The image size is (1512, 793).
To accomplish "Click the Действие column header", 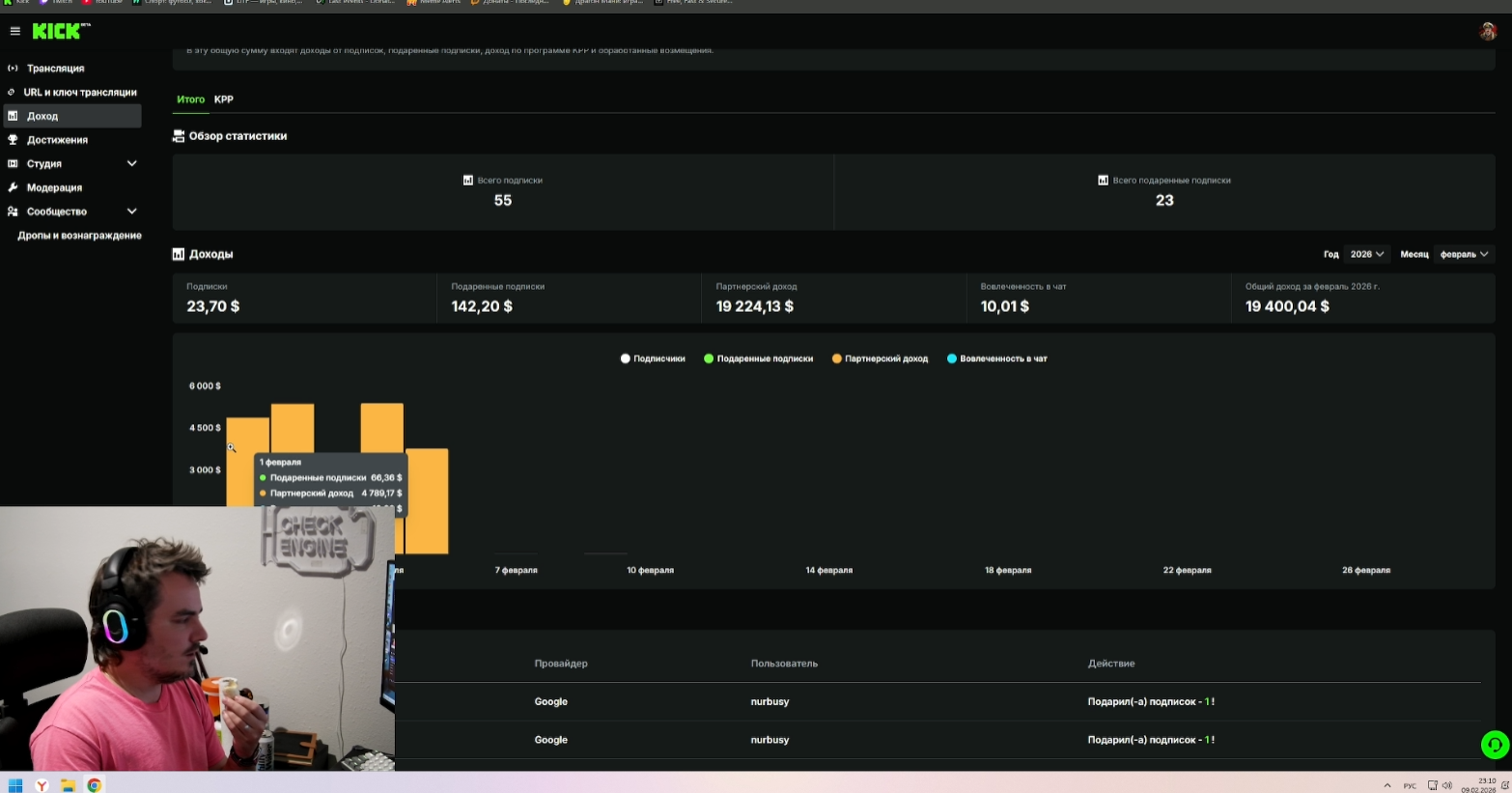I will (x=1111, y=664).
